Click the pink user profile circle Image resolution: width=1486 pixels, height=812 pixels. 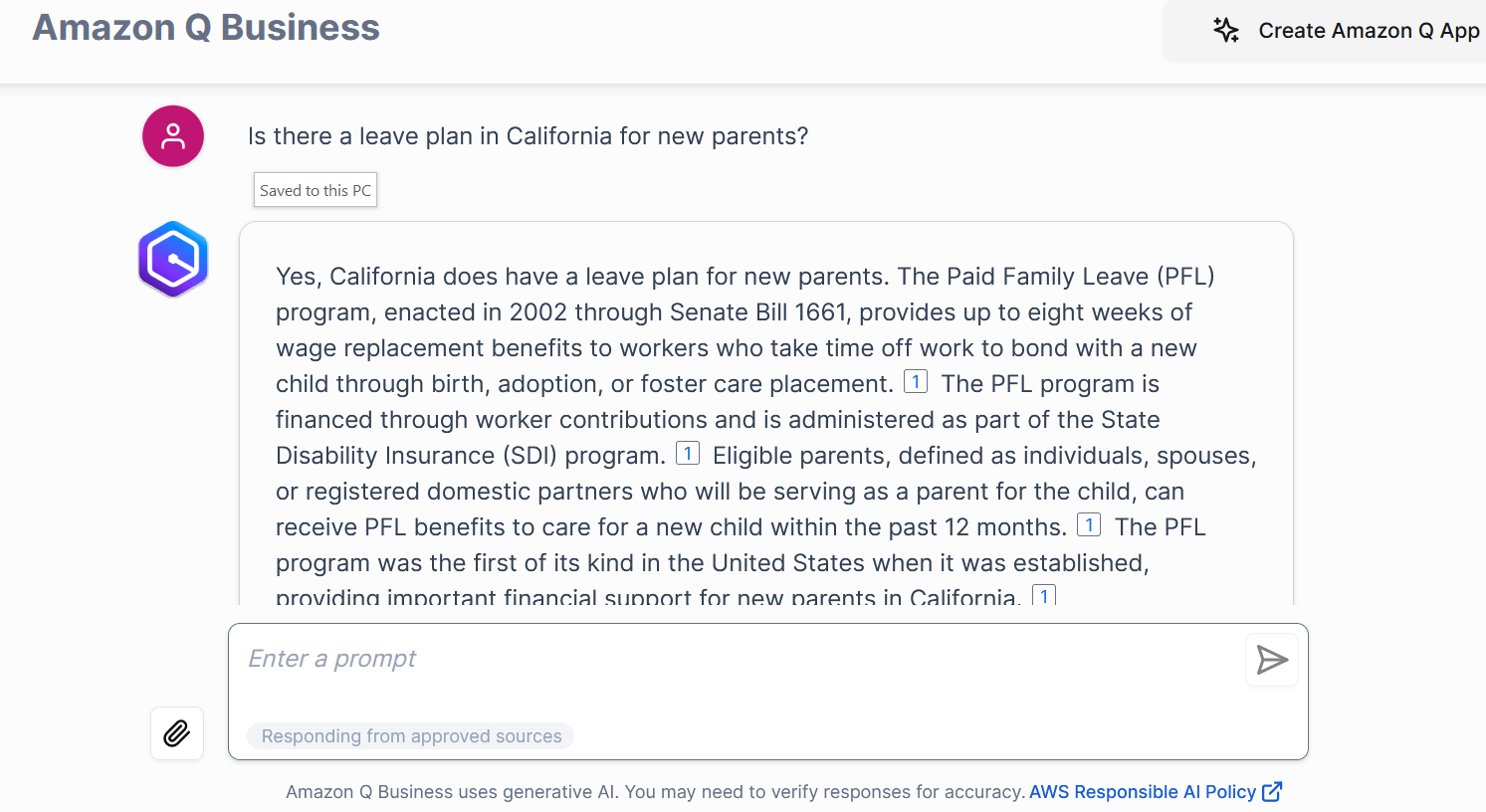tap(172, 135)
